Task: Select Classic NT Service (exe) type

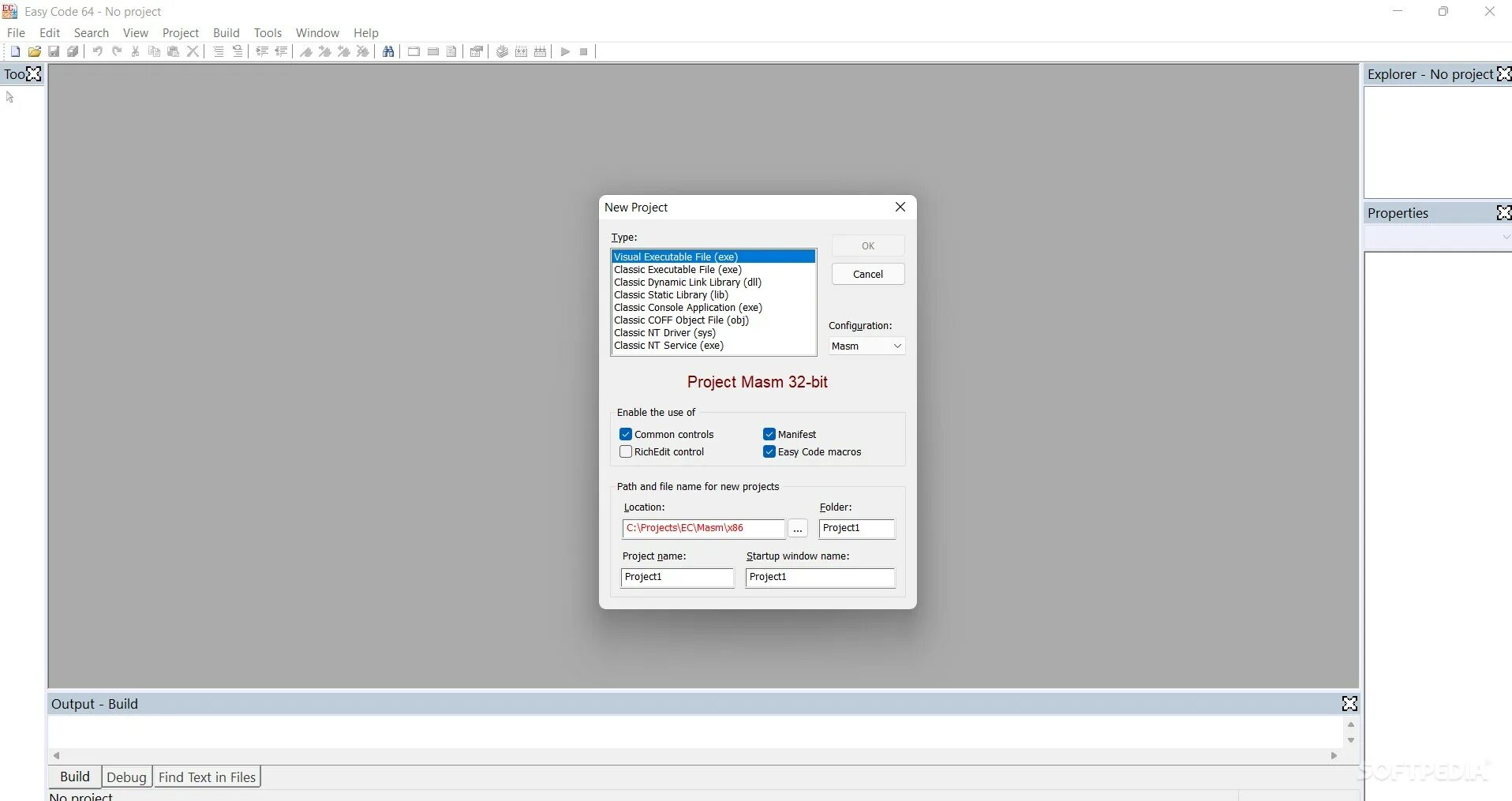Action: (713, 345)
